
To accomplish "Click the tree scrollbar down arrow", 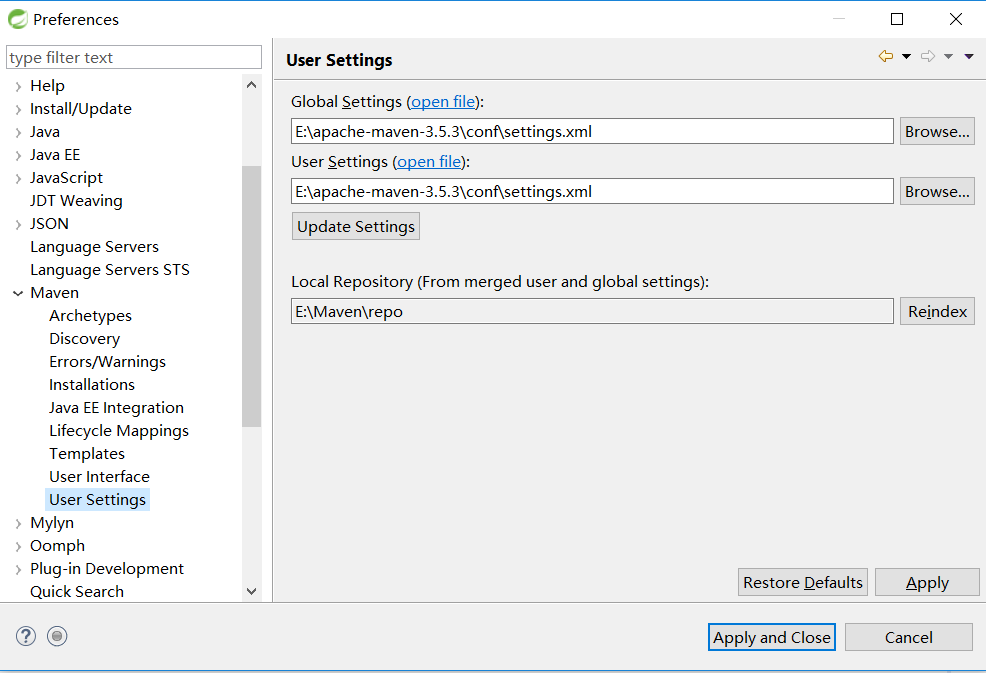I will tap(252, 591).
